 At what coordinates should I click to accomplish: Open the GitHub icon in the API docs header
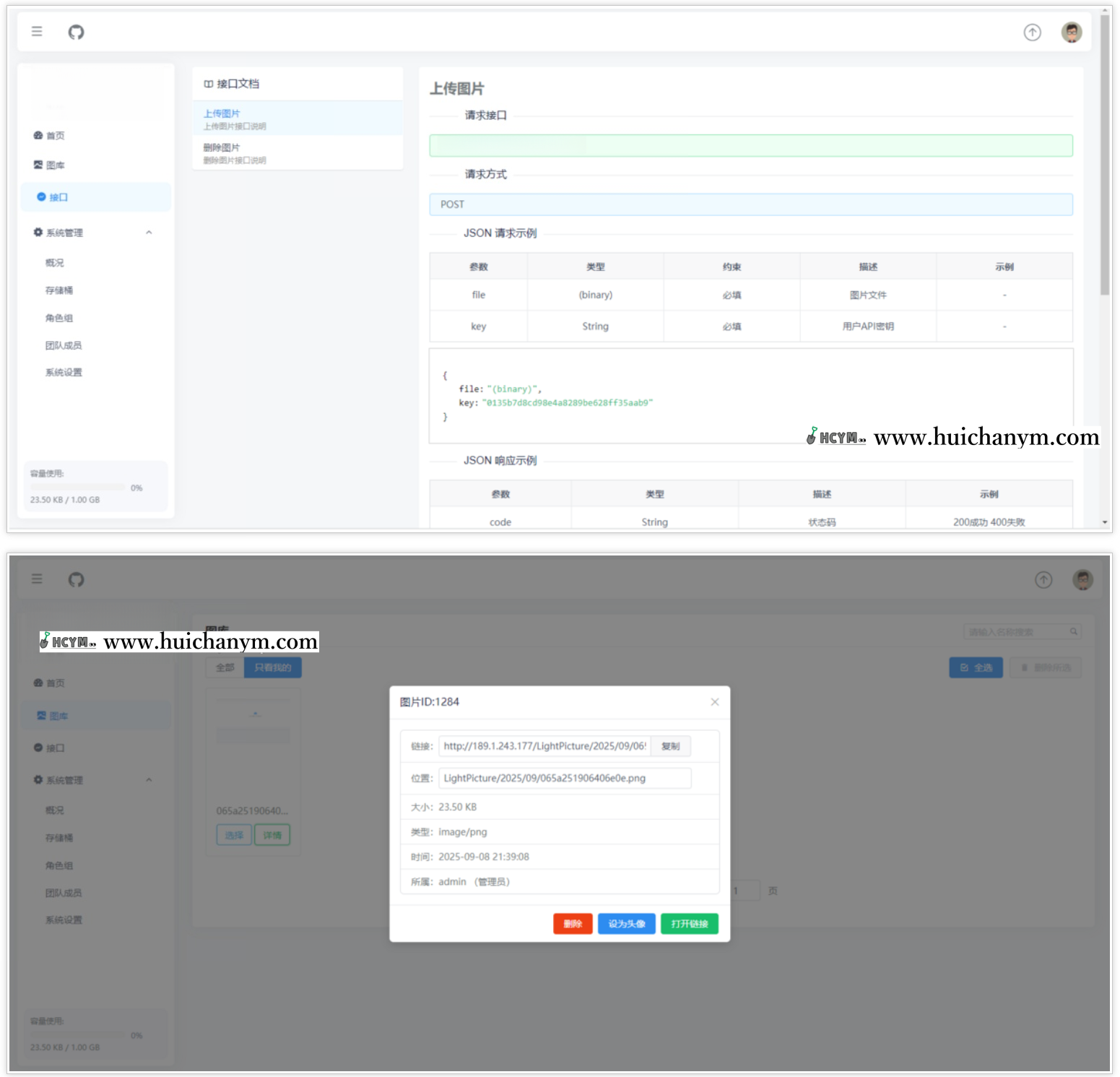76,32
